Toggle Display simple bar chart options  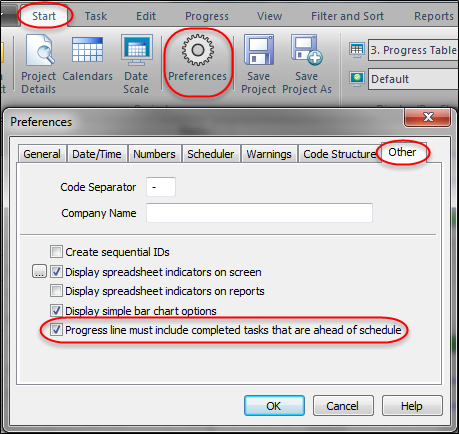[56, 310]
